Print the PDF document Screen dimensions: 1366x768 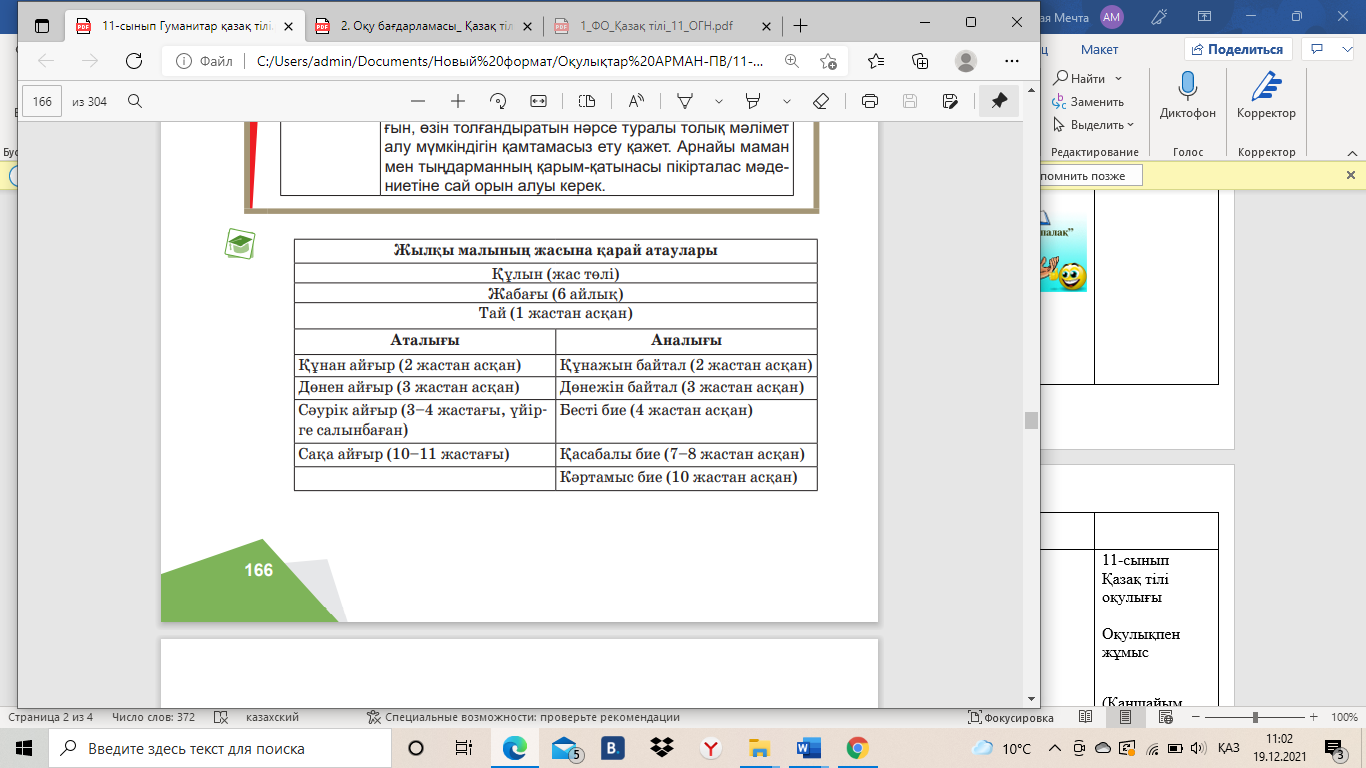[870, 101]
